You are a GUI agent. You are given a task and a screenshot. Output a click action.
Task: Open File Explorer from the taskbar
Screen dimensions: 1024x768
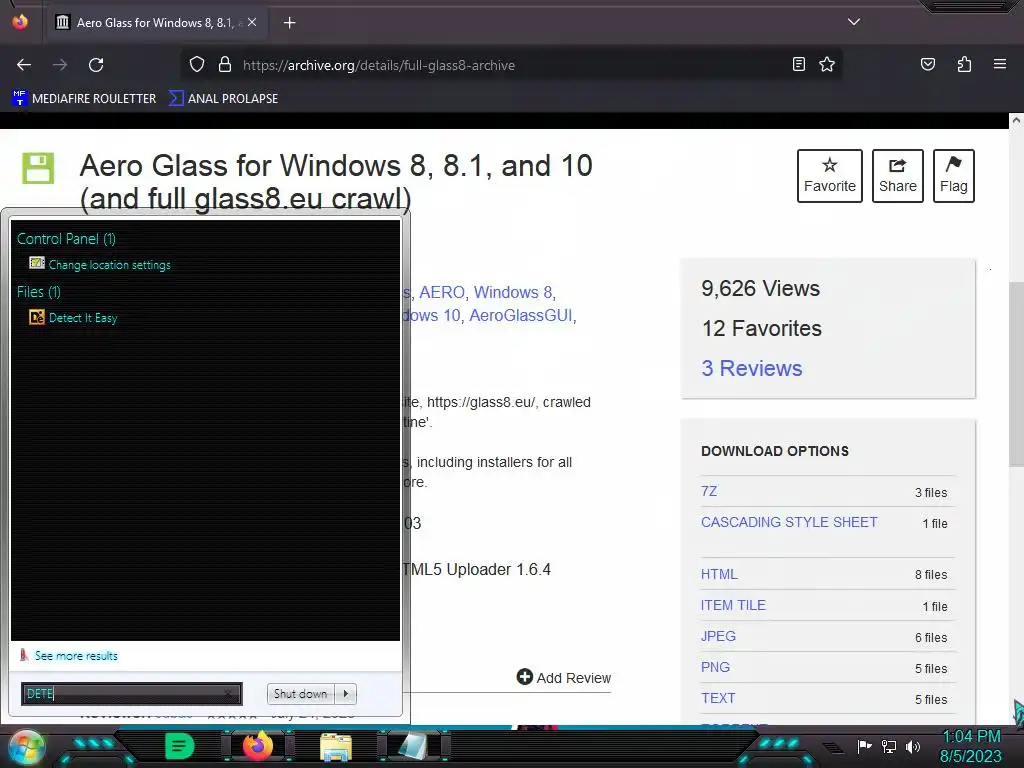[336, 746]
